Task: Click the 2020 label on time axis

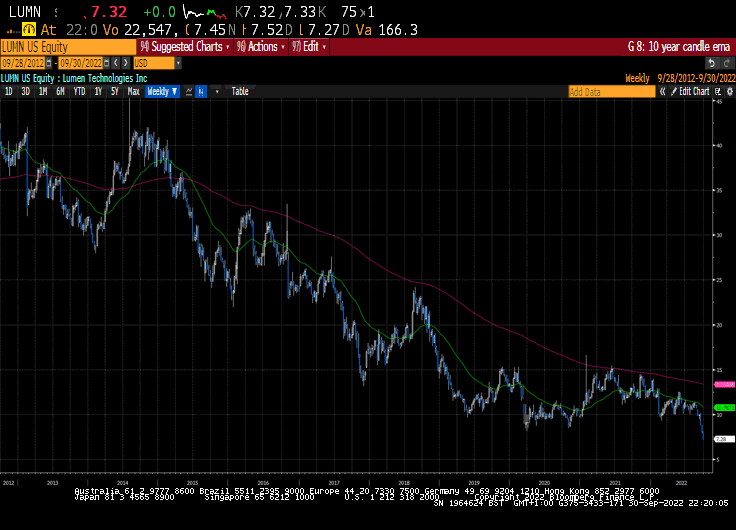Action: [x=544, y=483]
